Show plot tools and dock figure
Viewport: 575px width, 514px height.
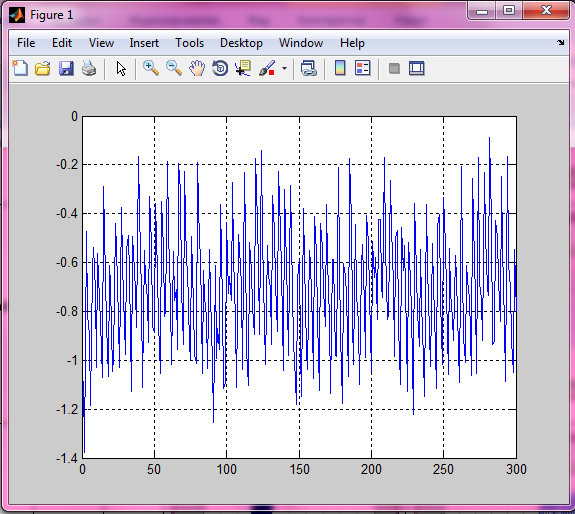(x=417, y=68)
